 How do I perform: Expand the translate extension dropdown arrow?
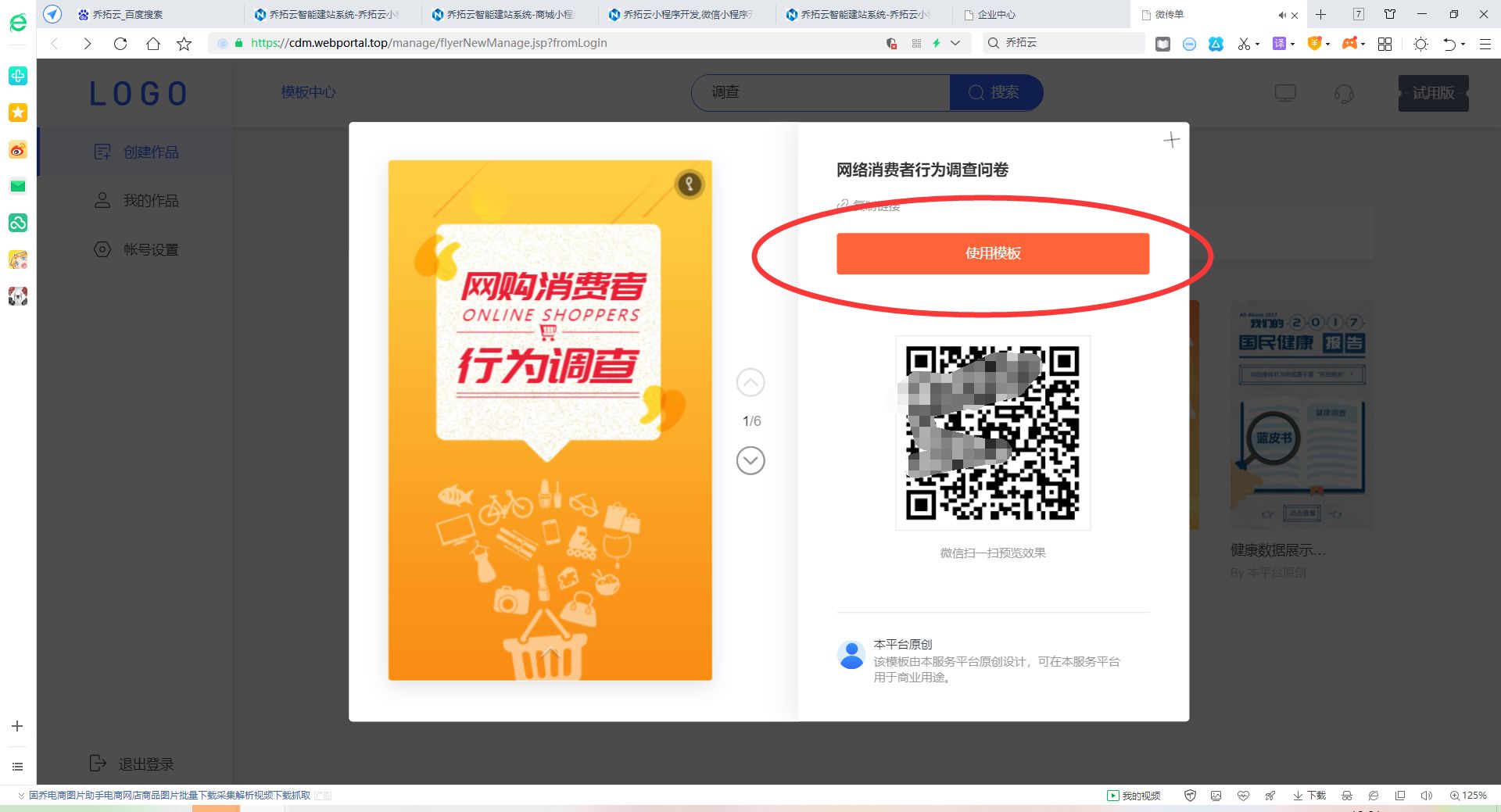click(x=1292, y=45)
